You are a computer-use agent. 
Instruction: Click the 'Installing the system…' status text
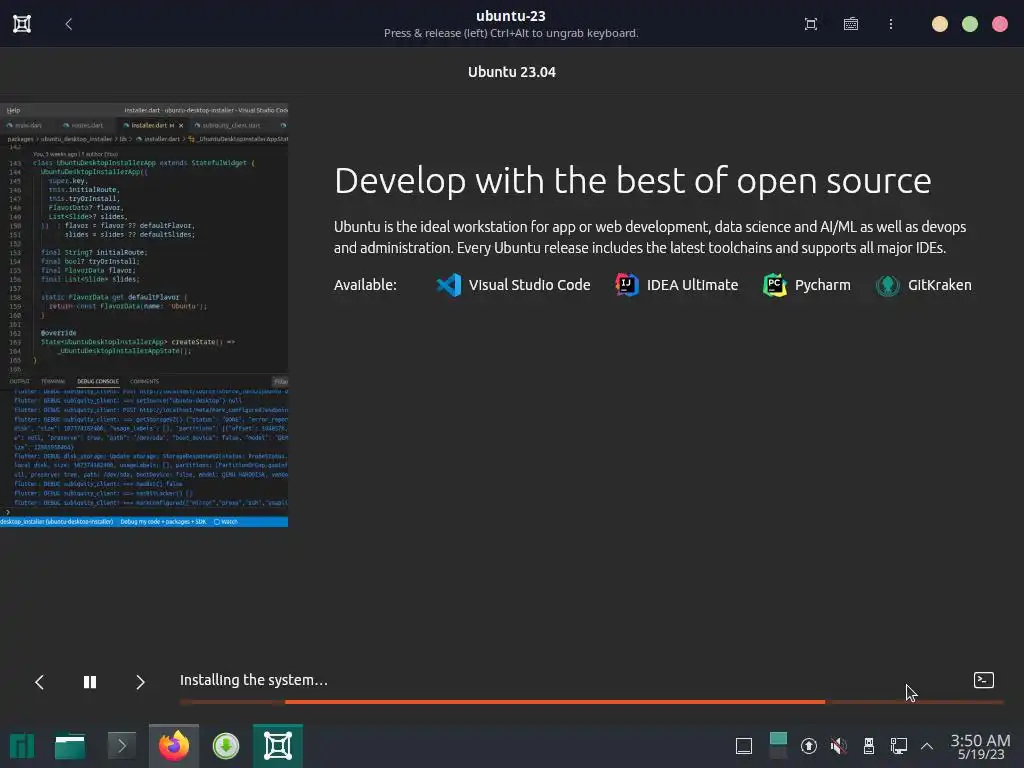click(254, 680)
